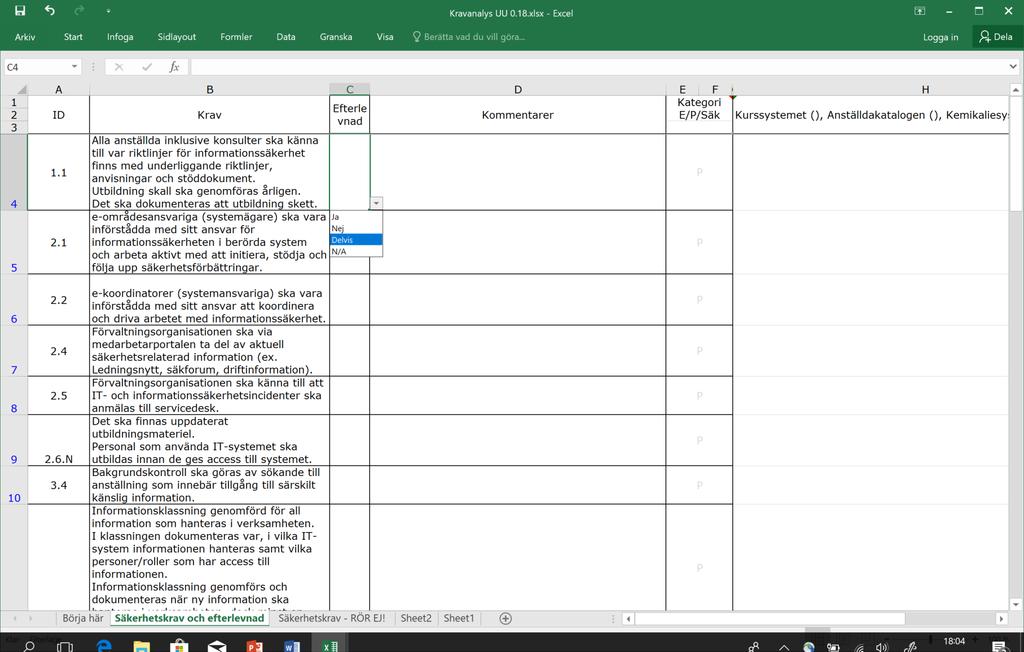Image resolution: width=1024 pixels, height=652 pixels.
Task: Click the cell with ID 2.2
Action: point(59,300)
